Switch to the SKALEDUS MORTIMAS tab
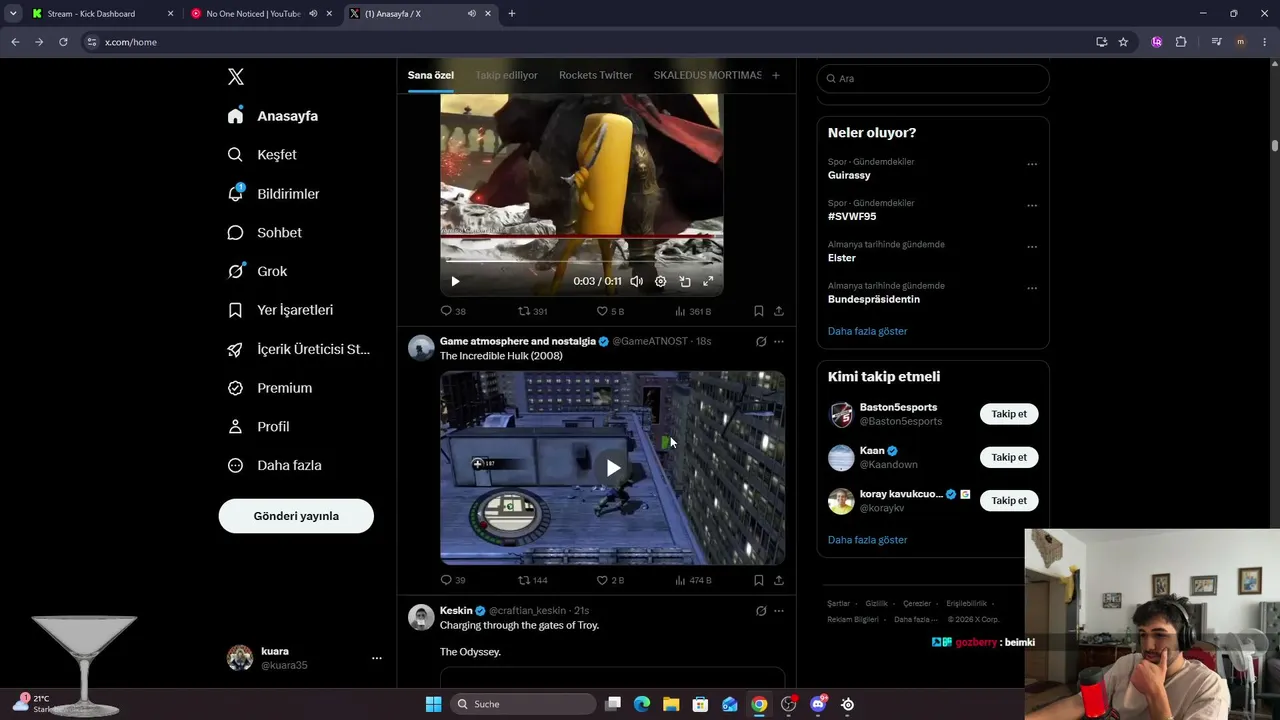The height and width of the screenshot is (720, 1280). point(708,75)
